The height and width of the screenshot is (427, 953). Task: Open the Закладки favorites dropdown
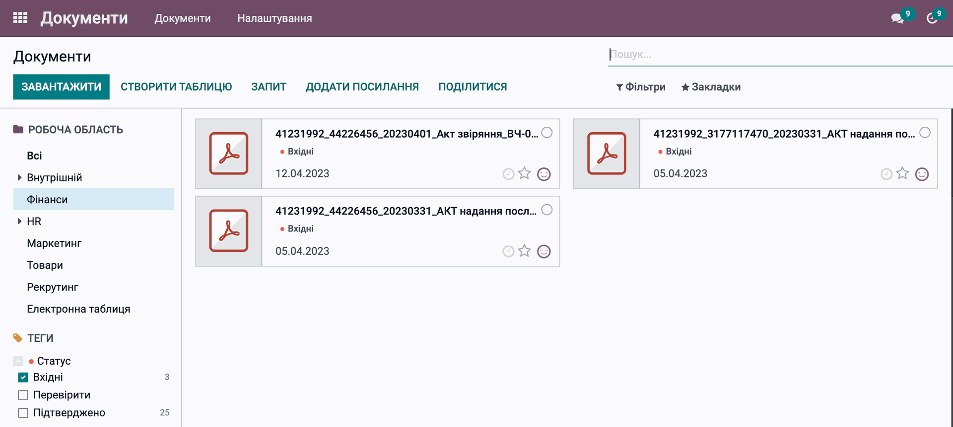coord(711,87)
